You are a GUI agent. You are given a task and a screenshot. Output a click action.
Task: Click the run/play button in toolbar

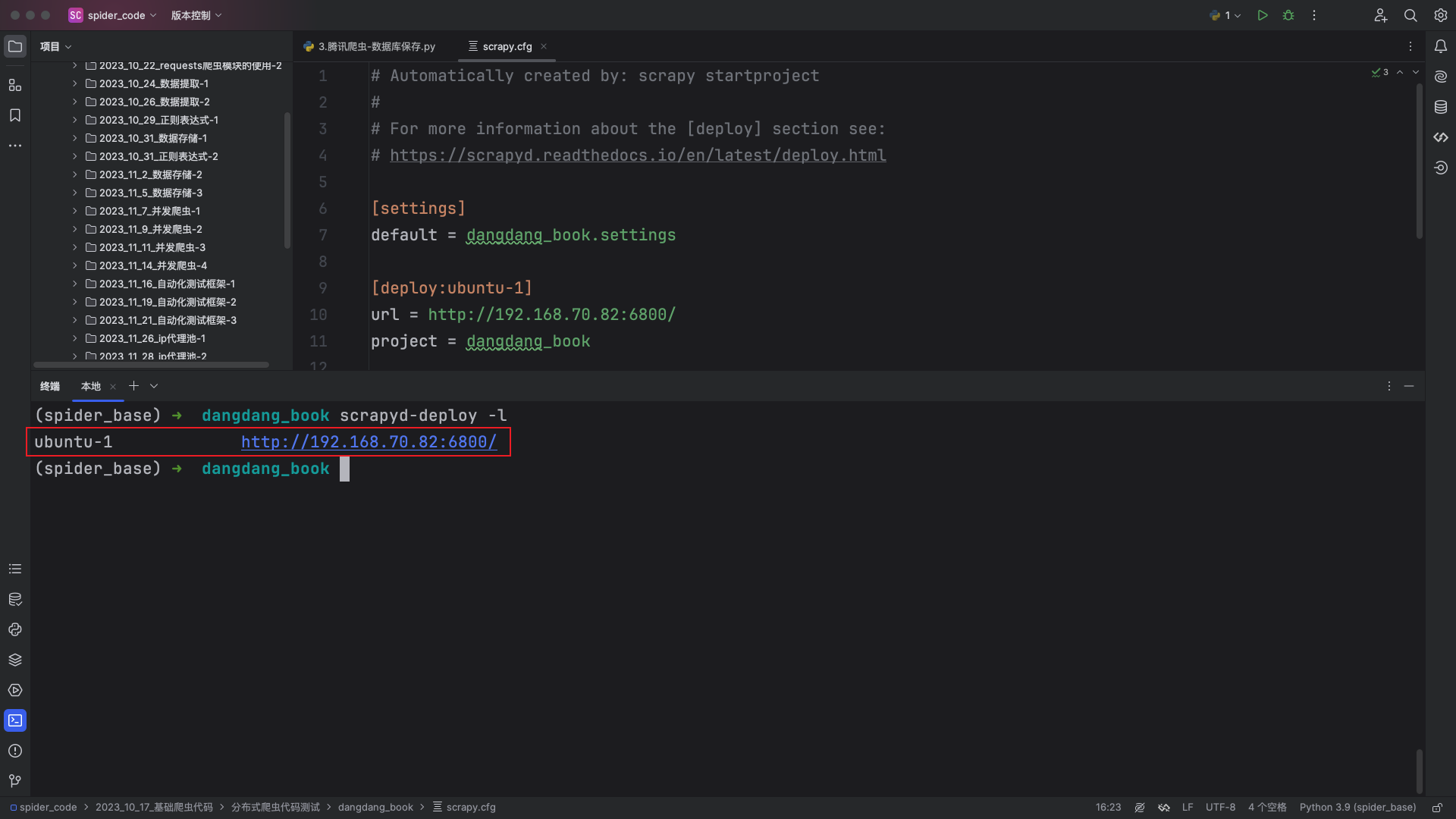point(1262,15)
